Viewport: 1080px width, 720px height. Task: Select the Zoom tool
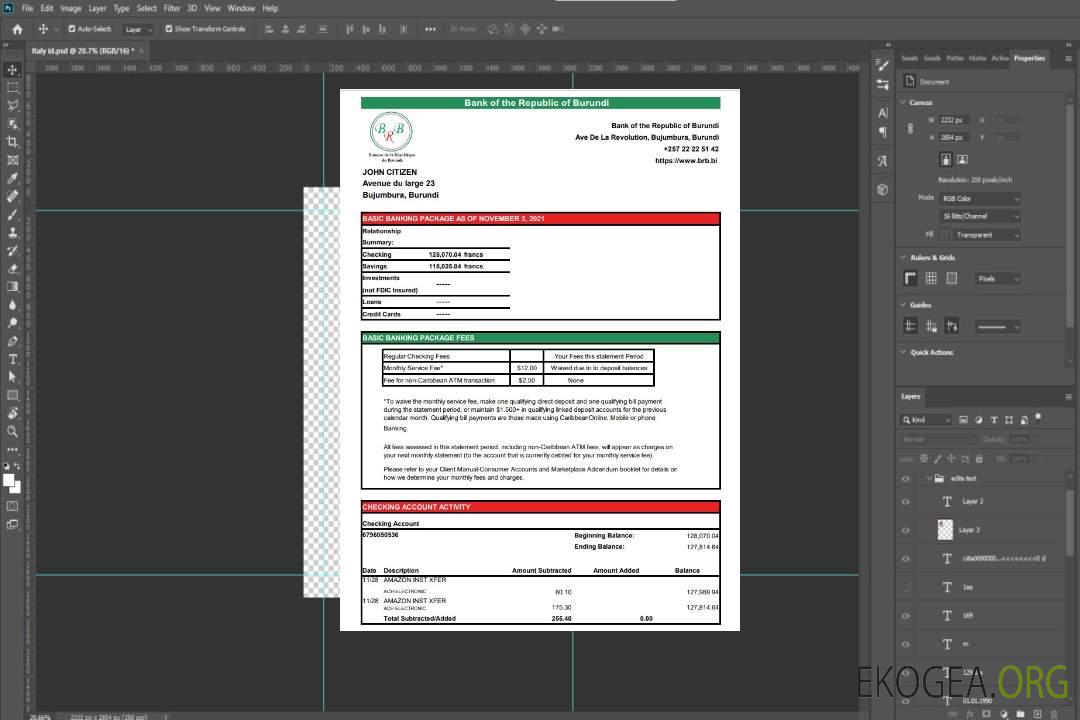coord(12,431)
